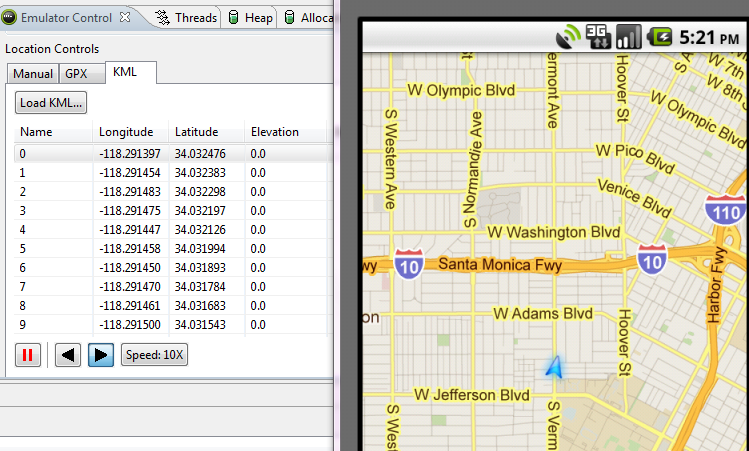Screen dimensions: 749x451
Task: Click the Load KML... button
Action: 51,103
